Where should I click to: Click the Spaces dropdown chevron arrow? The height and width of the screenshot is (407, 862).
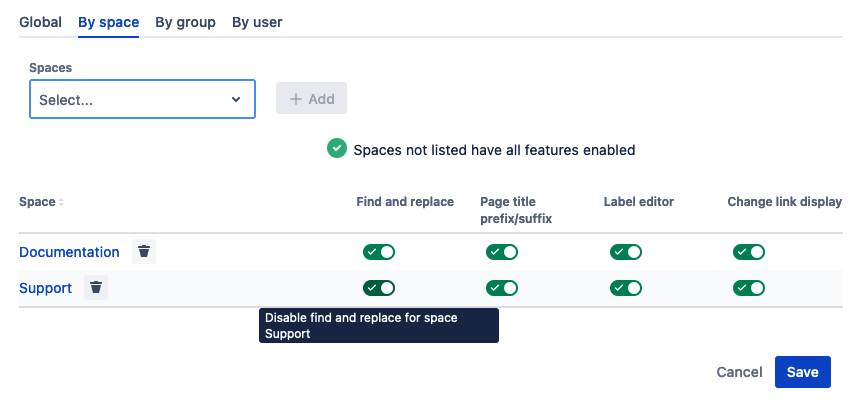(x=236, y=100)
